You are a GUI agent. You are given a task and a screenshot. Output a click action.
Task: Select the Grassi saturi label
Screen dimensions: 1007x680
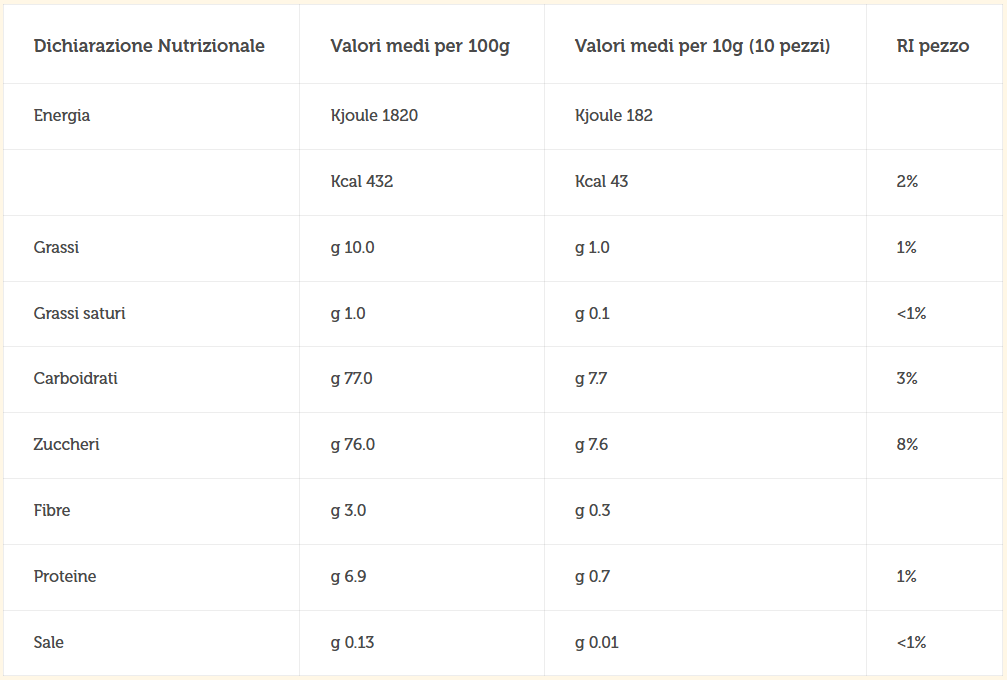pyautogui.click(x=80, y=313)
